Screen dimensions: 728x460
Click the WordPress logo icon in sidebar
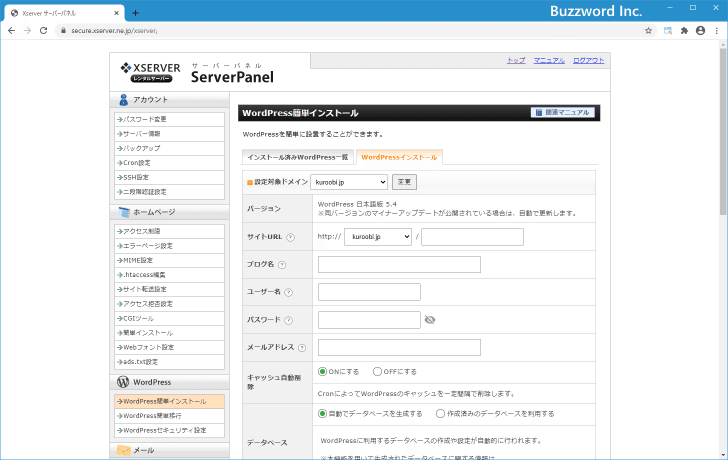pyautogui.click(x=123, y=382)
